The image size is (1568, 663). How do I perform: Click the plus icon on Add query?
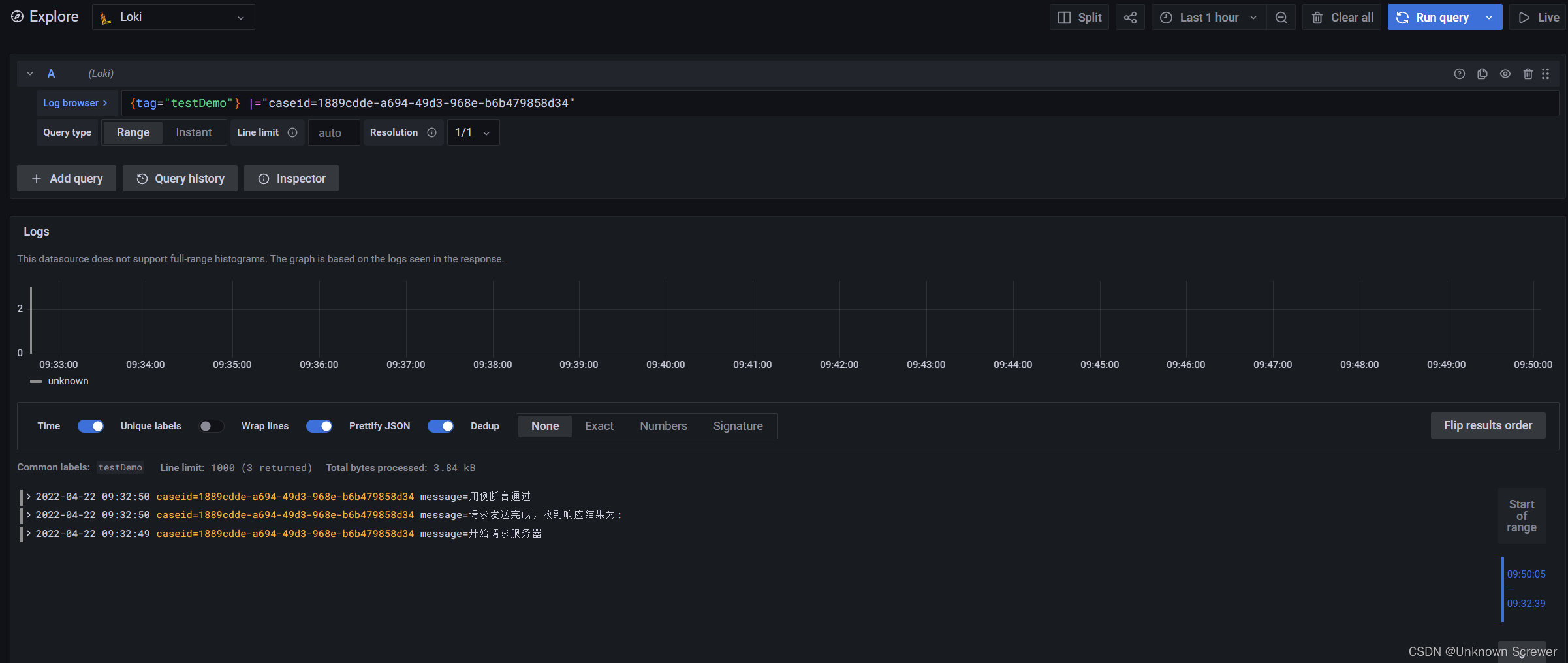click(37, 178)
